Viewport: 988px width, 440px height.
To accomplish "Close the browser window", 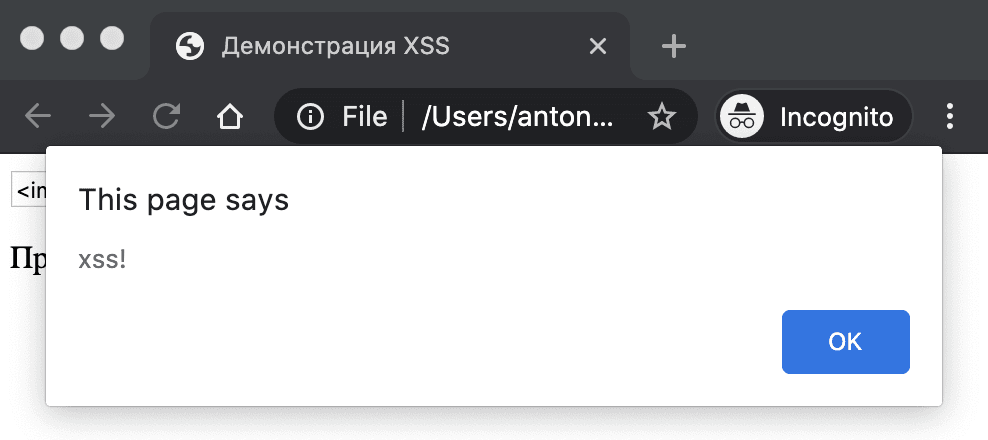I will click(x=33, y=38).
